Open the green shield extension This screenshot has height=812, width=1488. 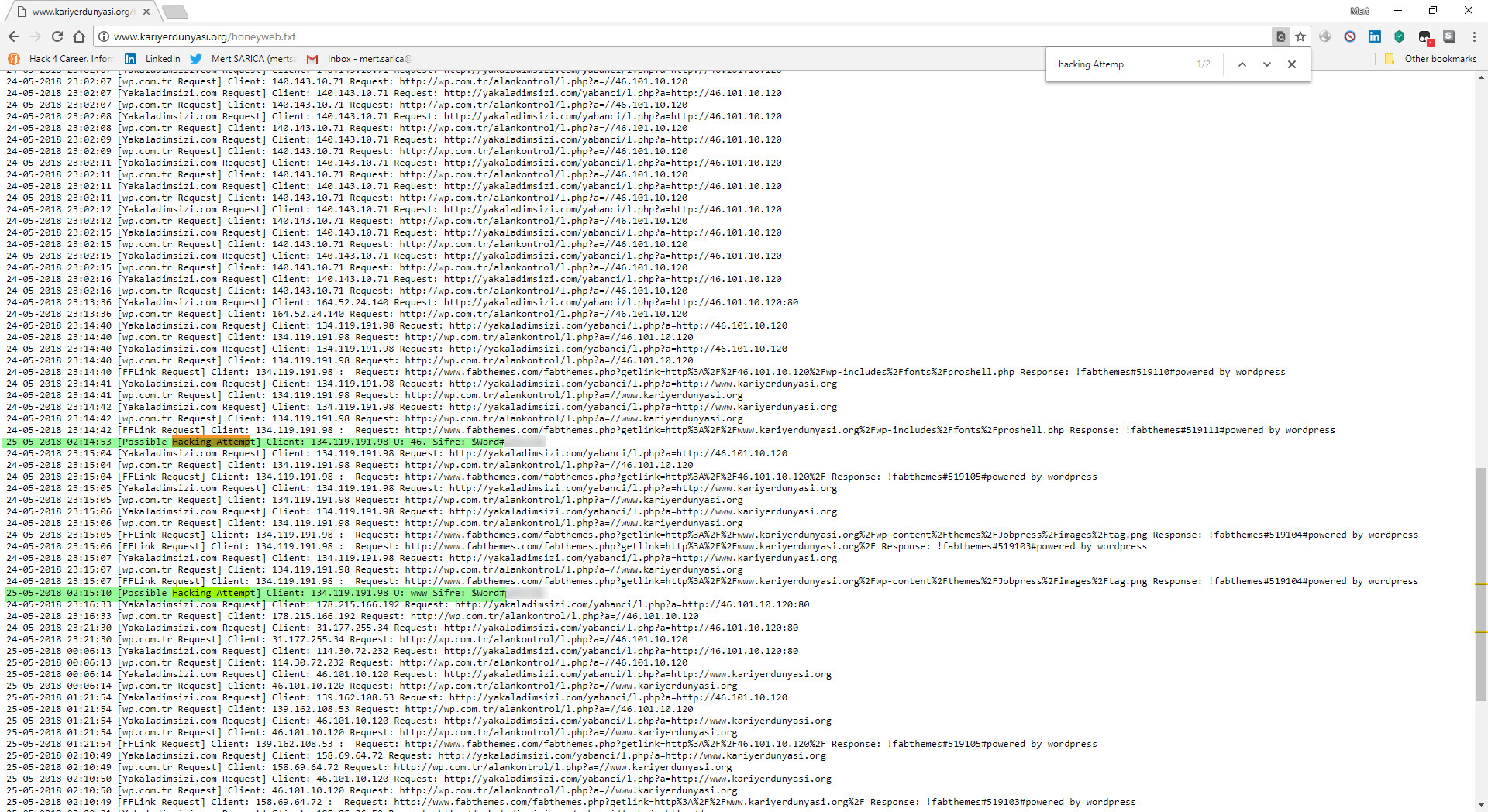coord(1399,36)
